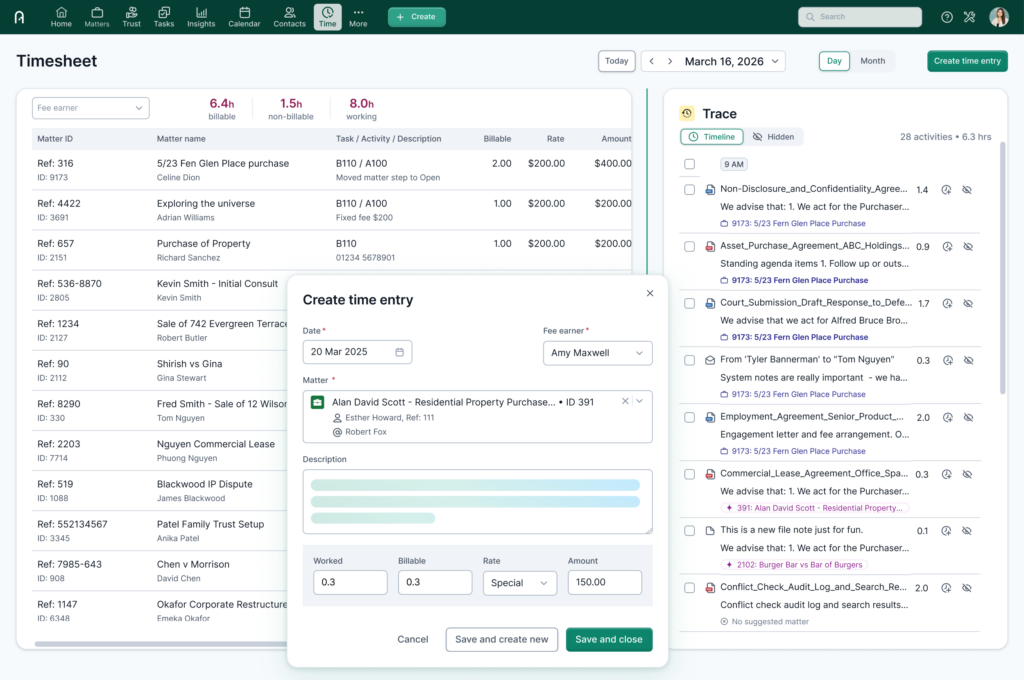Add time for Non-Disclosure activity clock icon
The height and width of the screenshot is (680, 1024).
(x=946, y=190)
